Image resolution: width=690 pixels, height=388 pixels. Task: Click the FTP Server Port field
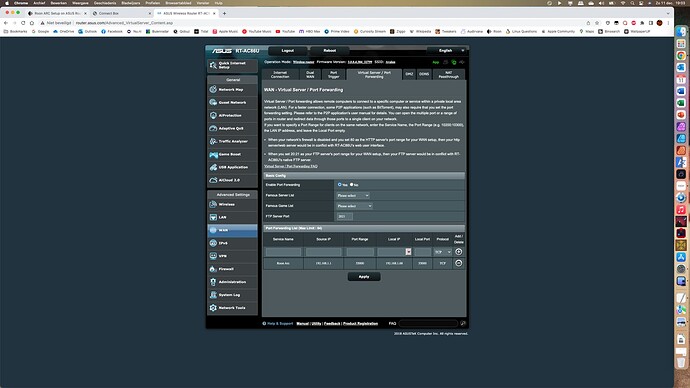pyautogui.click(x=345, y=216)
